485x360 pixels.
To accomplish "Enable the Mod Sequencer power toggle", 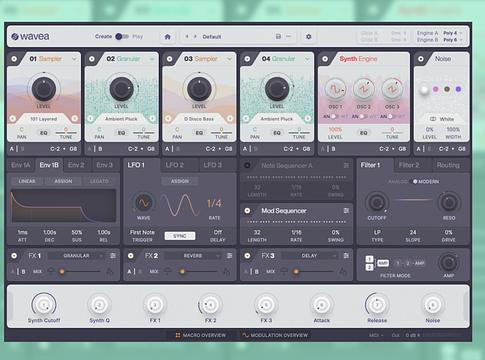I will pos(247,211).
